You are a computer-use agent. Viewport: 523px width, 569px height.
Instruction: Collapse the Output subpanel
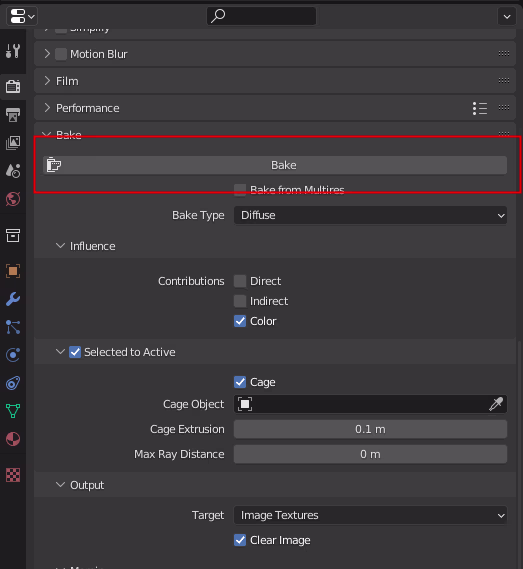[60, 485]
